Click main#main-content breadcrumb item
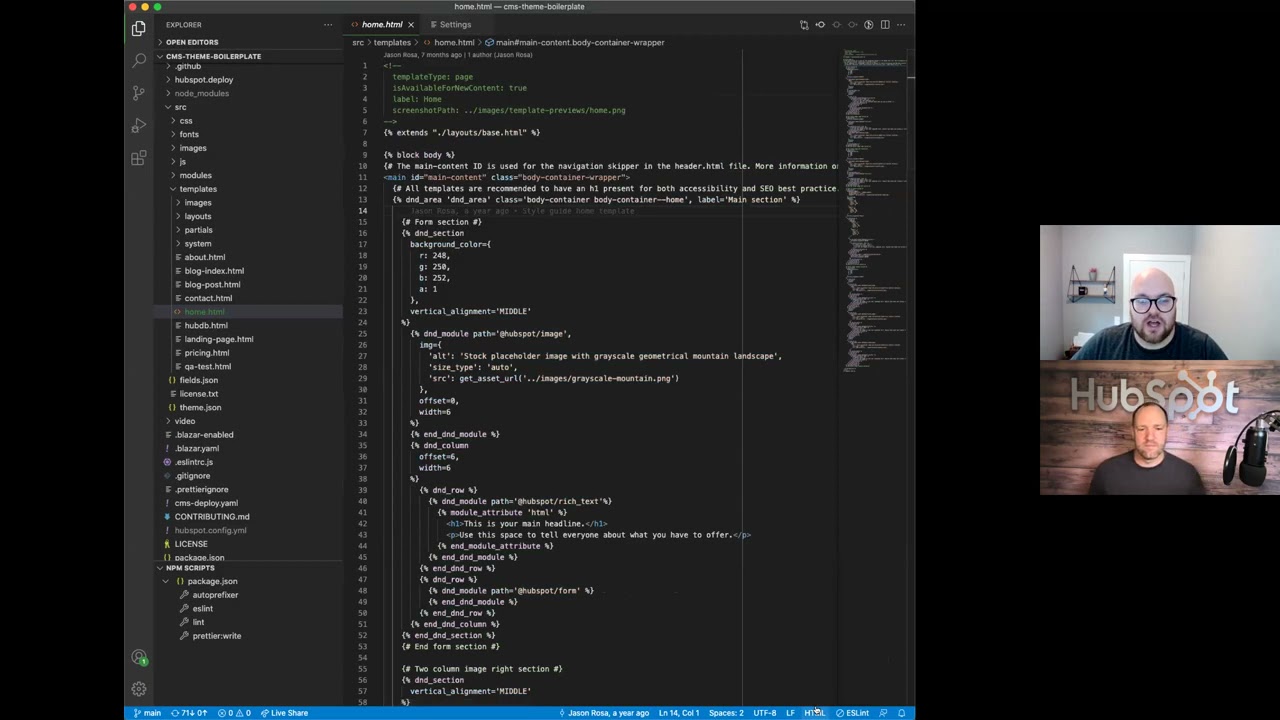This screenshot has width=1280, height=720. [x=579, y=43]
